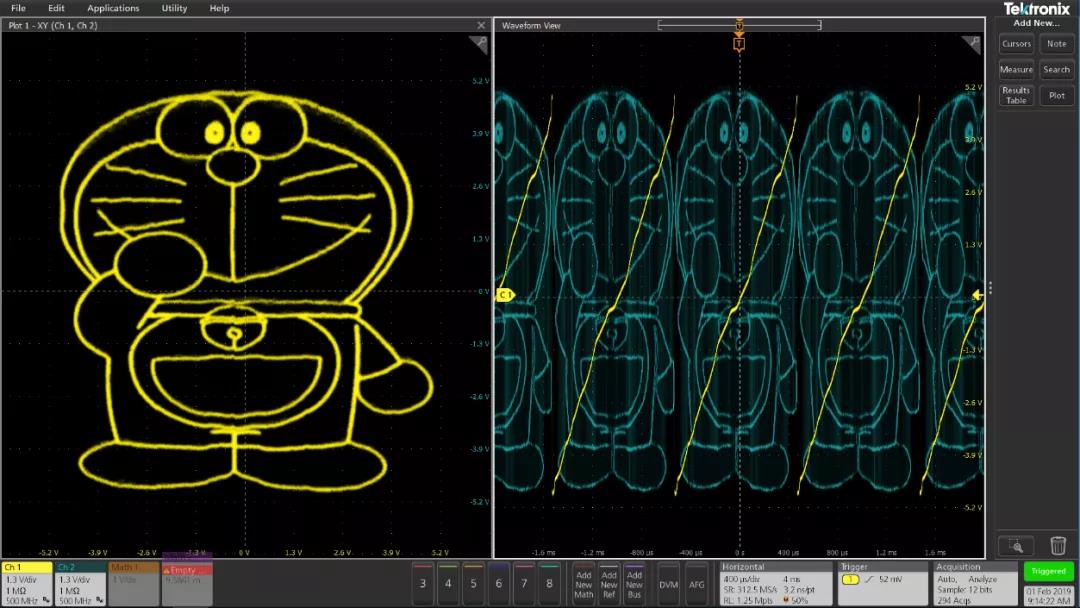Viewport: 1080px width, 608px height.
Task: Click the Add New Math button
Action: point(583,584)
